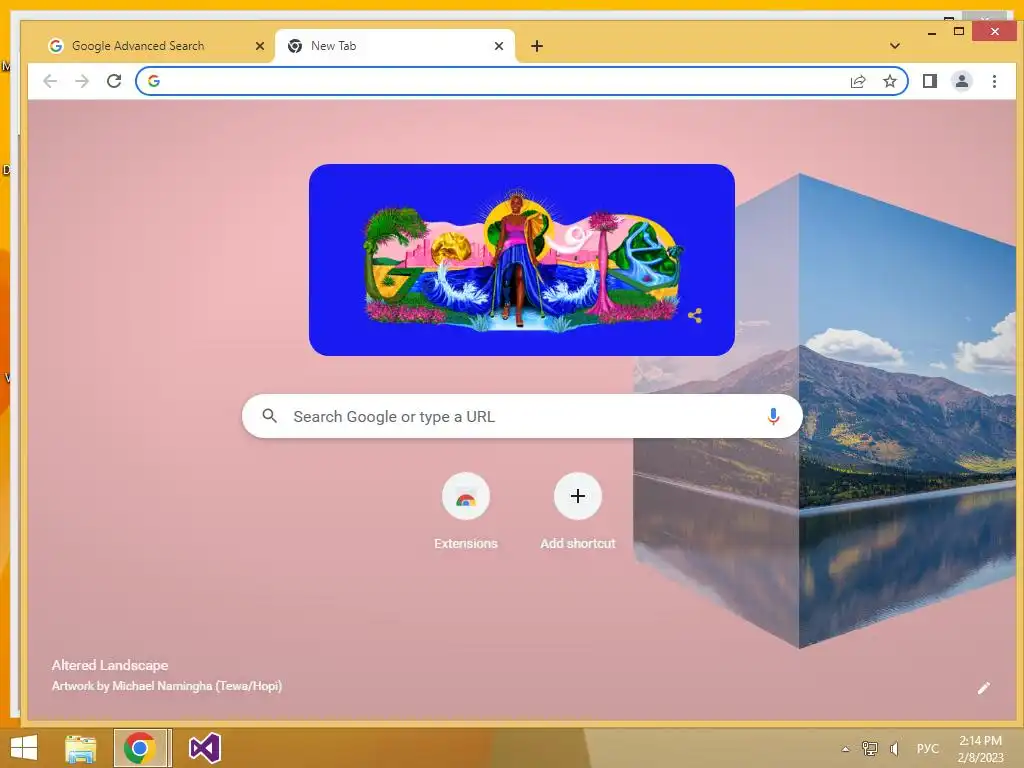Open the side panel
Image resolution: width=1024 pixels, height=768 pixels.
[x=929, y=81]
